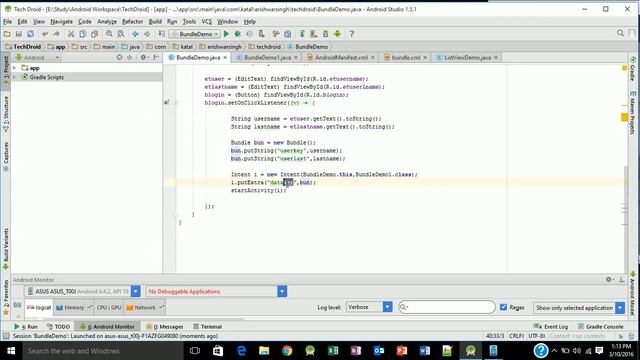This screenshot has width=640, height=360.
Task: Switch to AndroidManifest.xml tab
Action: pyautogui.click(x=341, y=58)
